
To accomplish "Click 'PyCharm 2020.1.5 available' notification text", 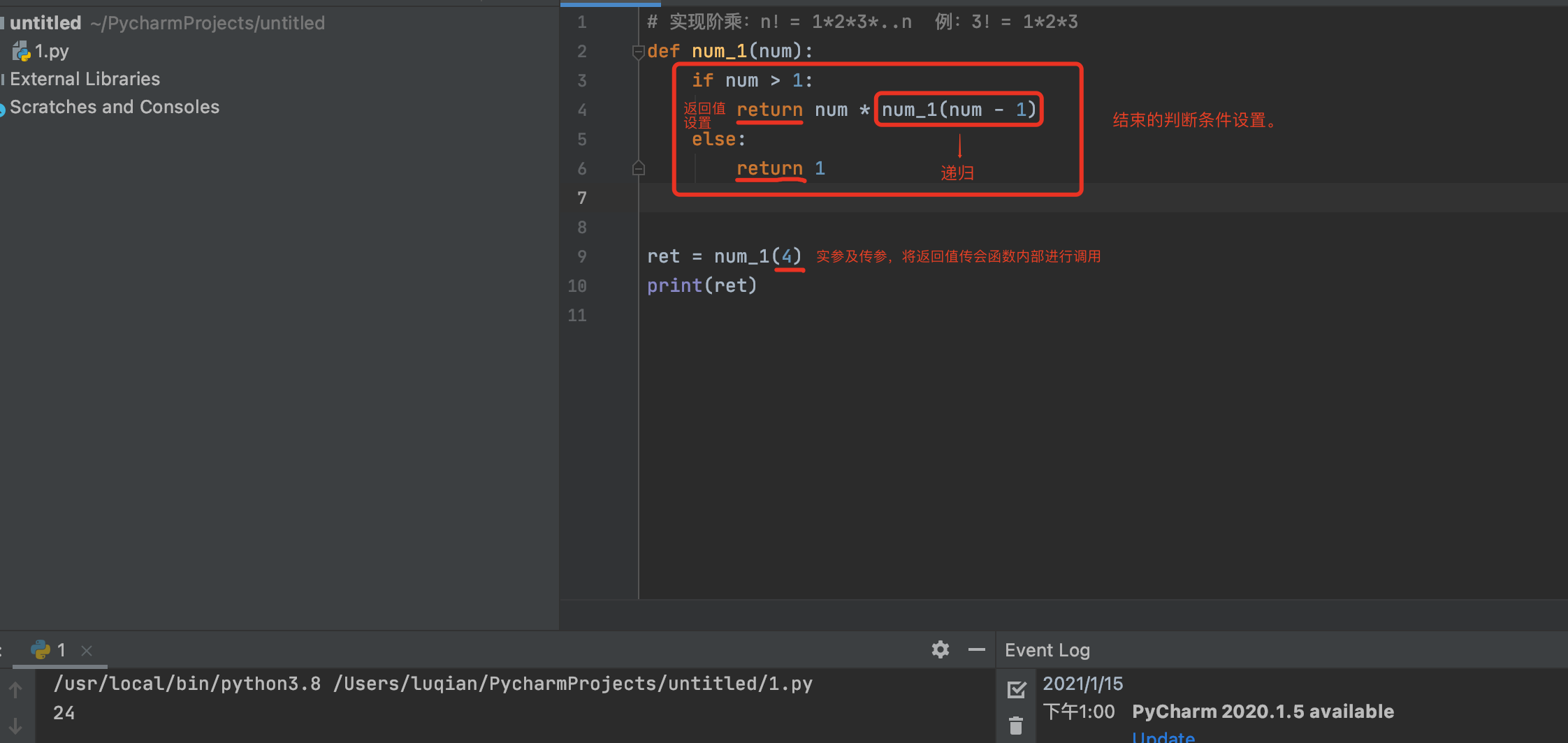I will (1263, 712).
